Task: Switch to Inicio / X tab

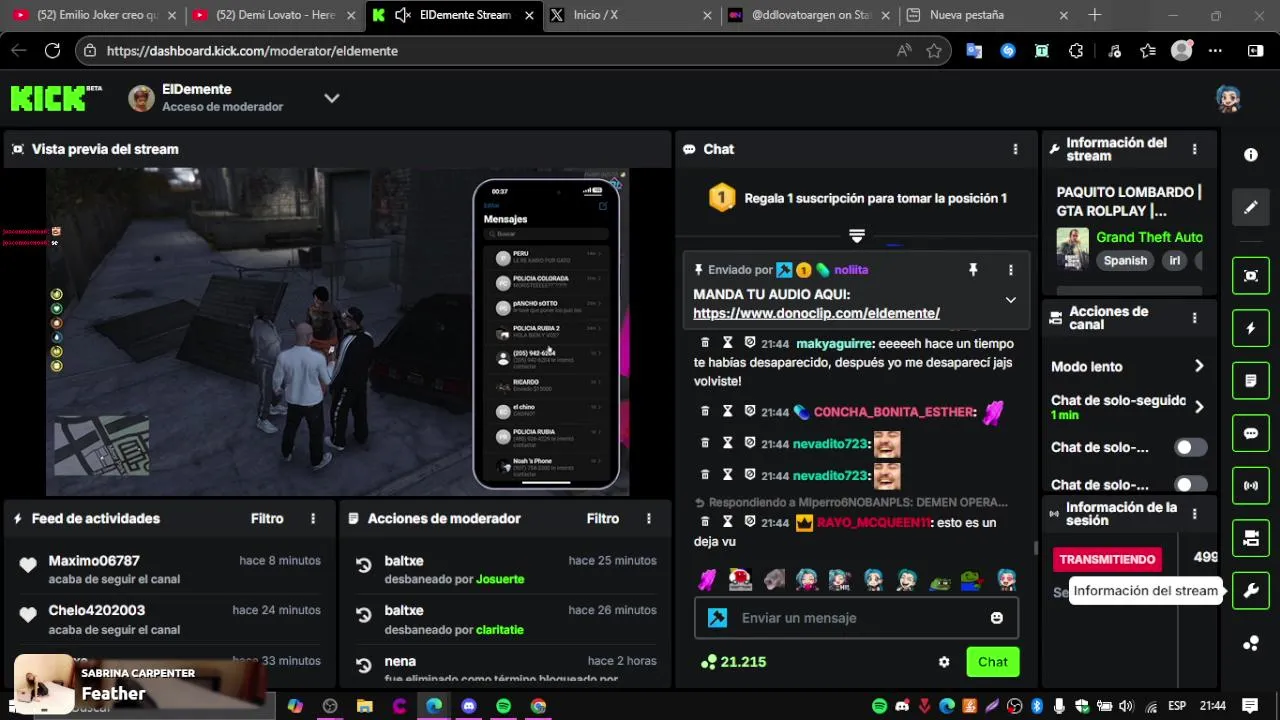Action: 631,15
